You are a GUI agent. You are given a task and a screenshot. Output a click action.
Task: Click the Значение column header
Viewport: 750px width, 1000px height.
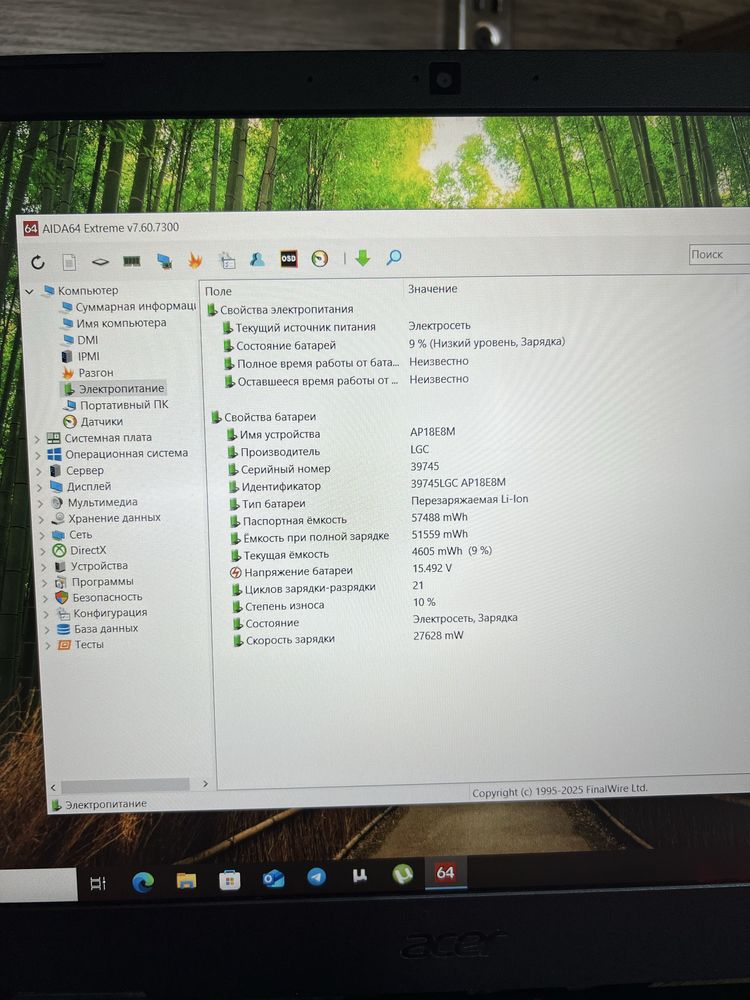pos(433,289)
